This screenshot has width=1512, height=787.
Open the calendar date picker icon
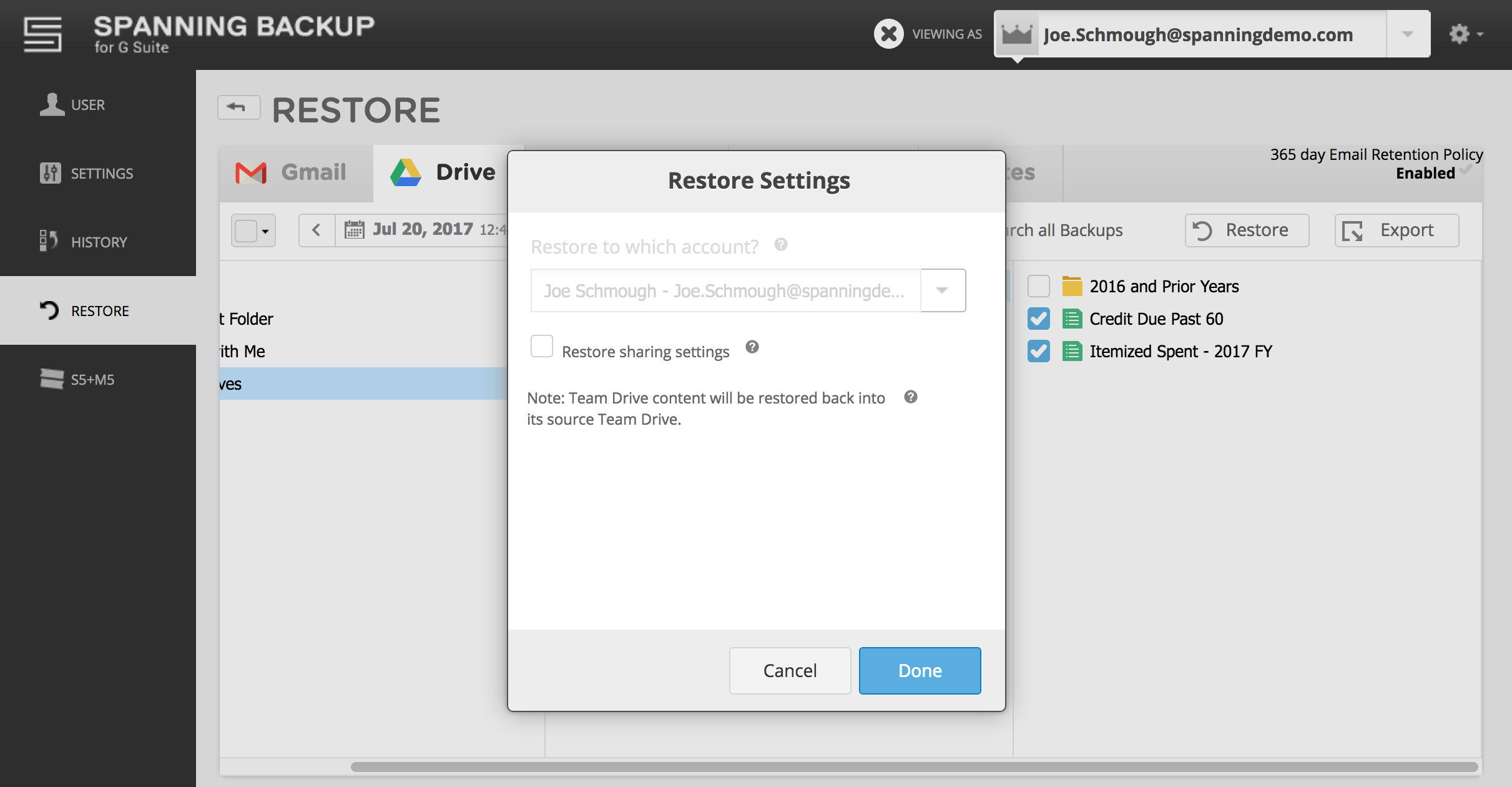(x=354, y=230)
